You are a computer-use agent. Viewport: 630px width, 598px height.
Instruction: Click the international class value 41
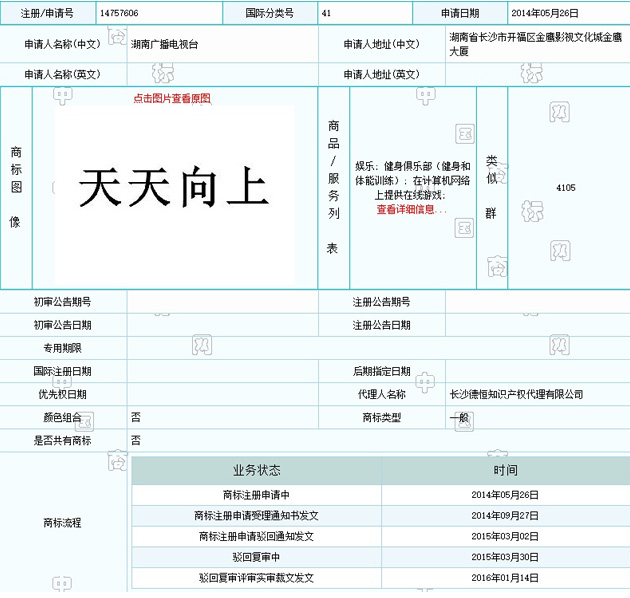tap(327, 14)
